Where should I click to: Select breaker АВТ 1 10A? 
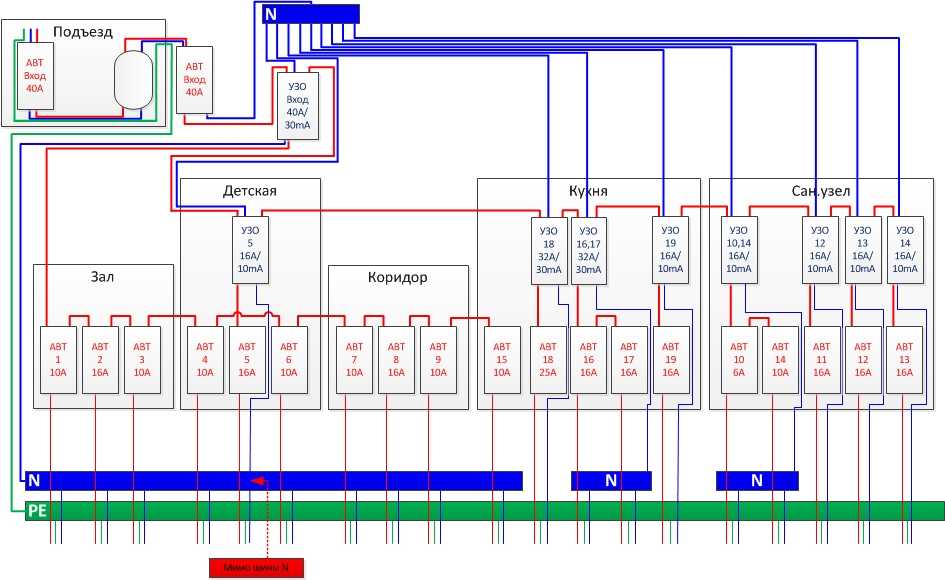coord(58,360)
